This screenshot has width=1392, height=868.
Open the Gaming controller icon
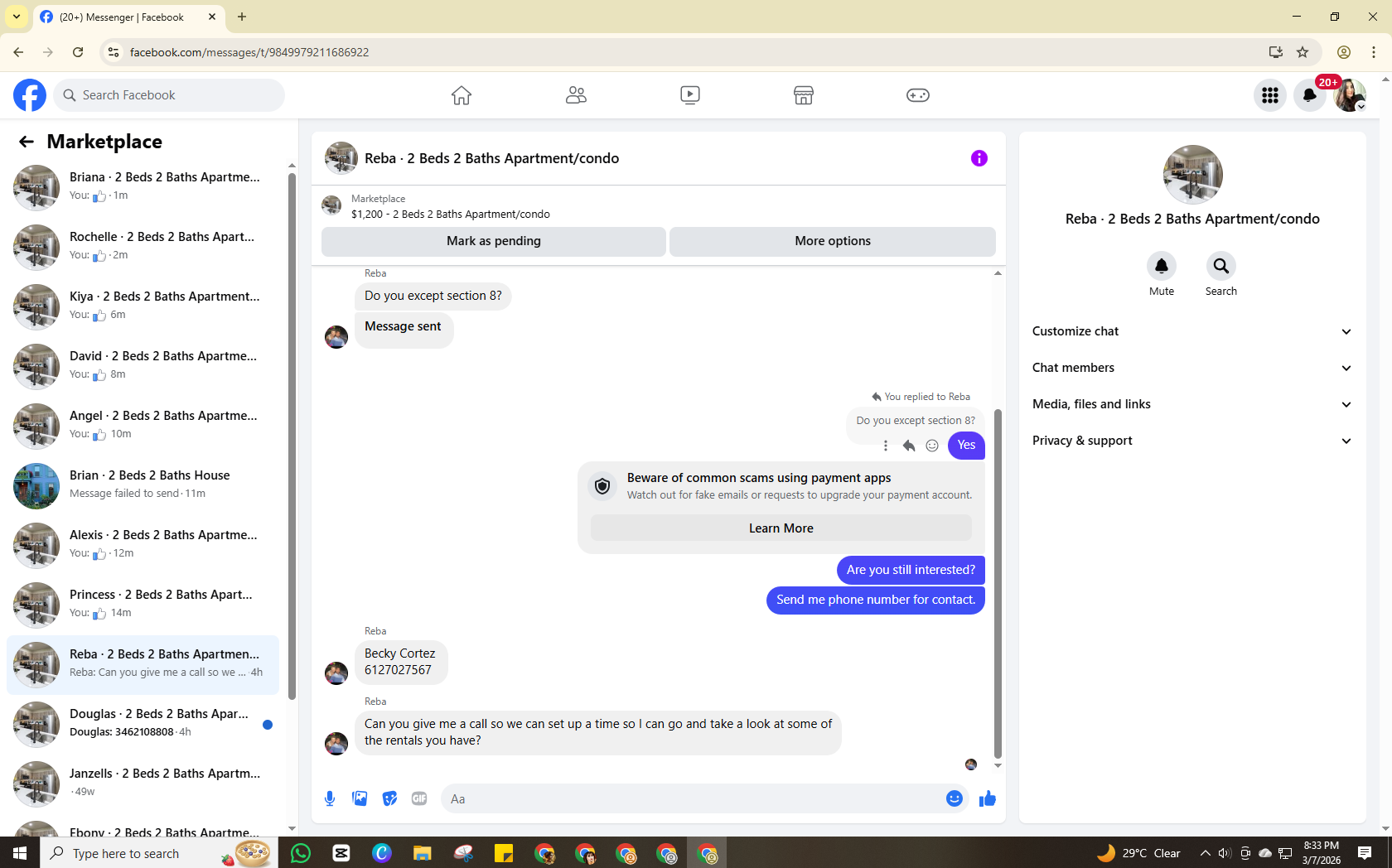pos(918,95)
